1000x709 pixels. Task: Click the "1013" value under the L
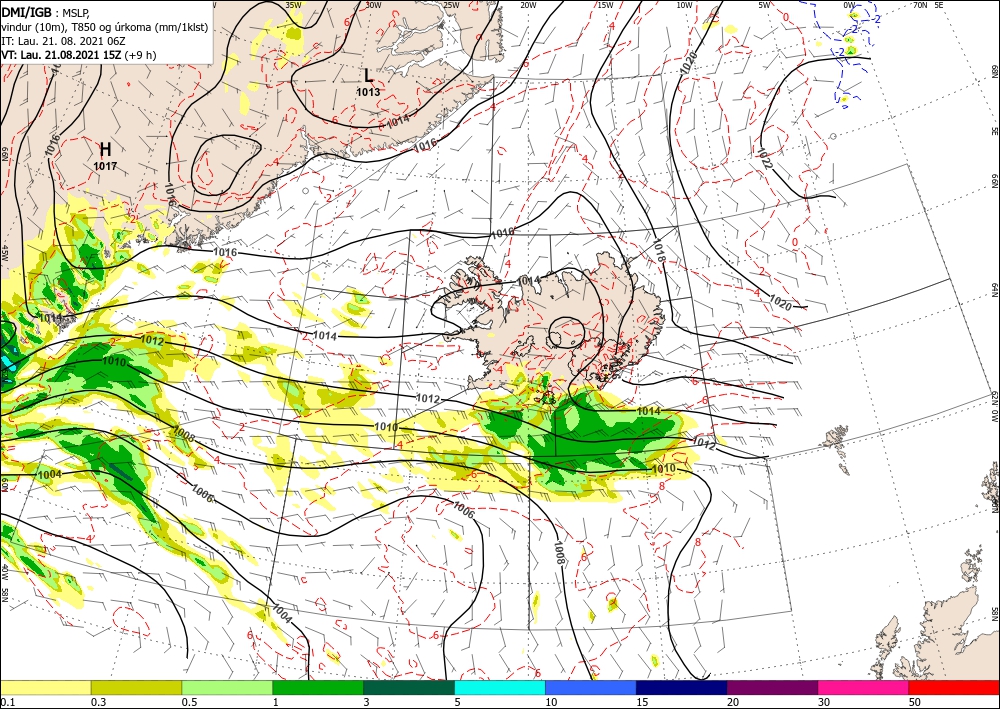point(368,92)
